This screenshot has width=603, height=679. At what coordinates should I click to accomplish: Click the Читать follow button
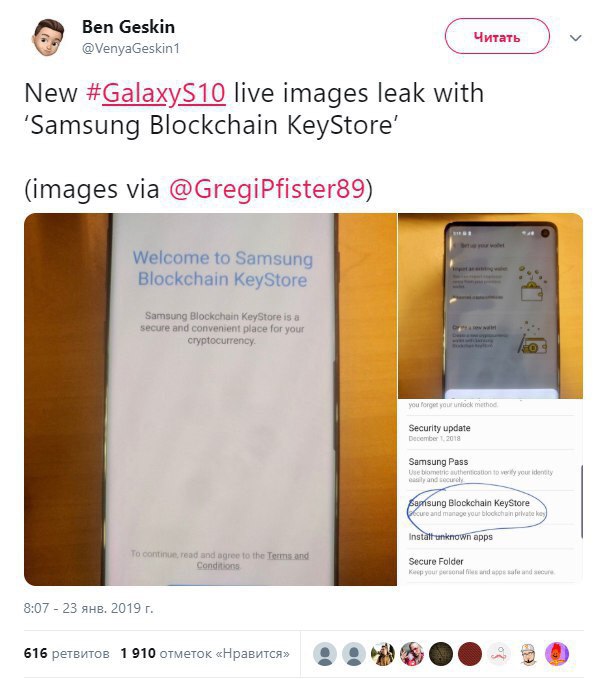coord(497,37)
